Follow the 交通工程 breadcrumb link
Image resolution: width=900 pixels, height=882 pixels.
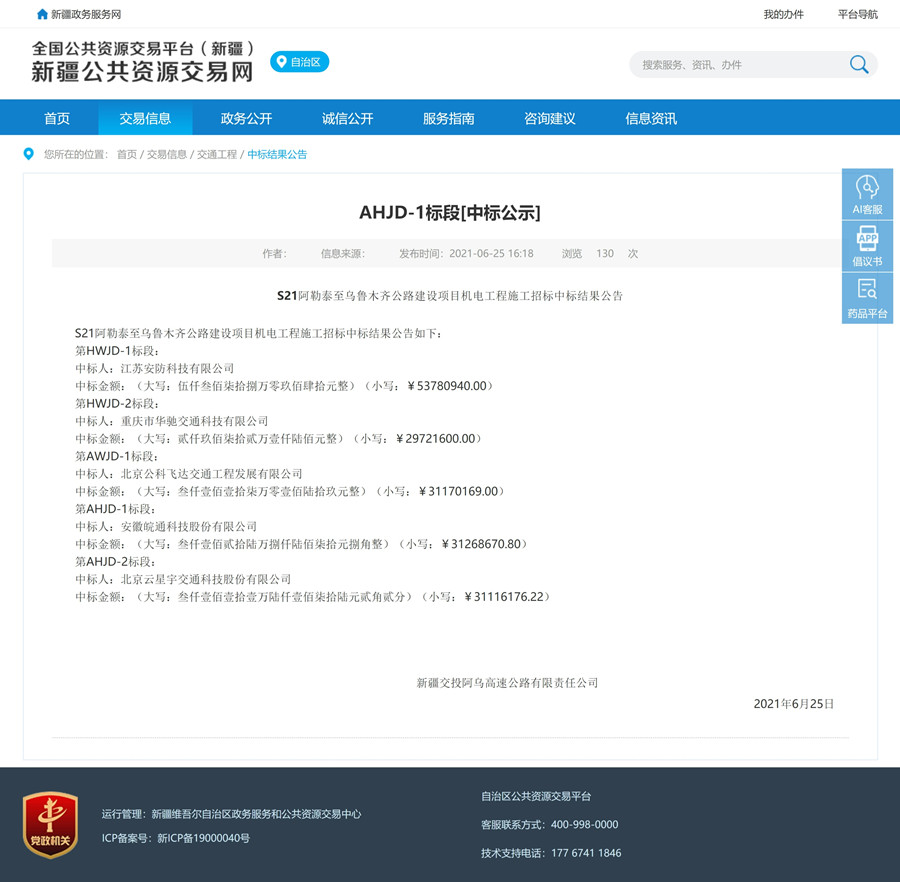click(217, 154)
